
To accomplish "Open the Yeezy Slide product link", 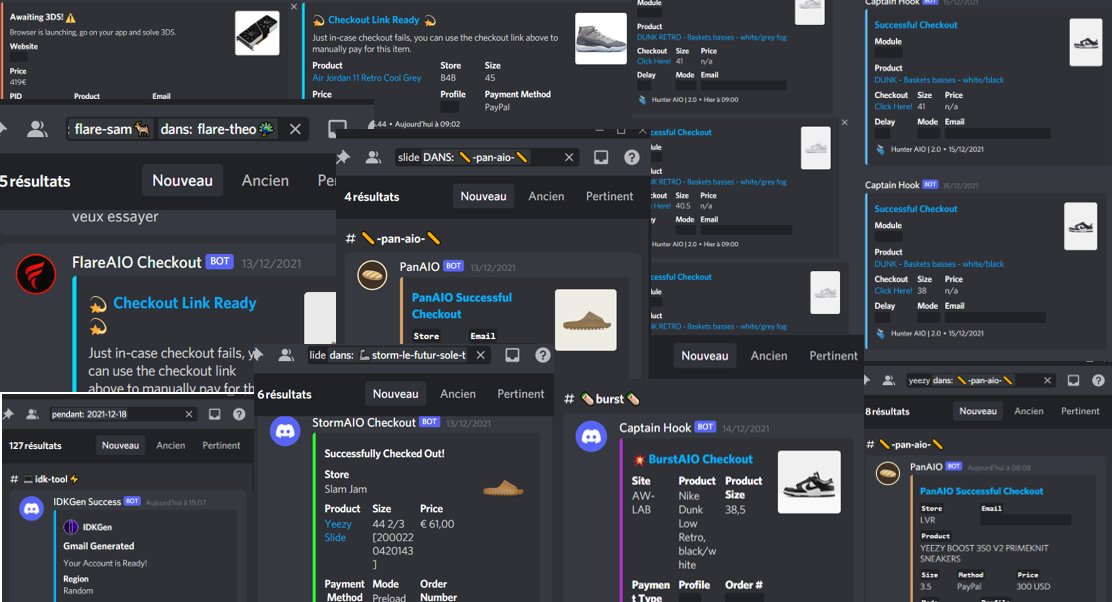I will point(338,530).
